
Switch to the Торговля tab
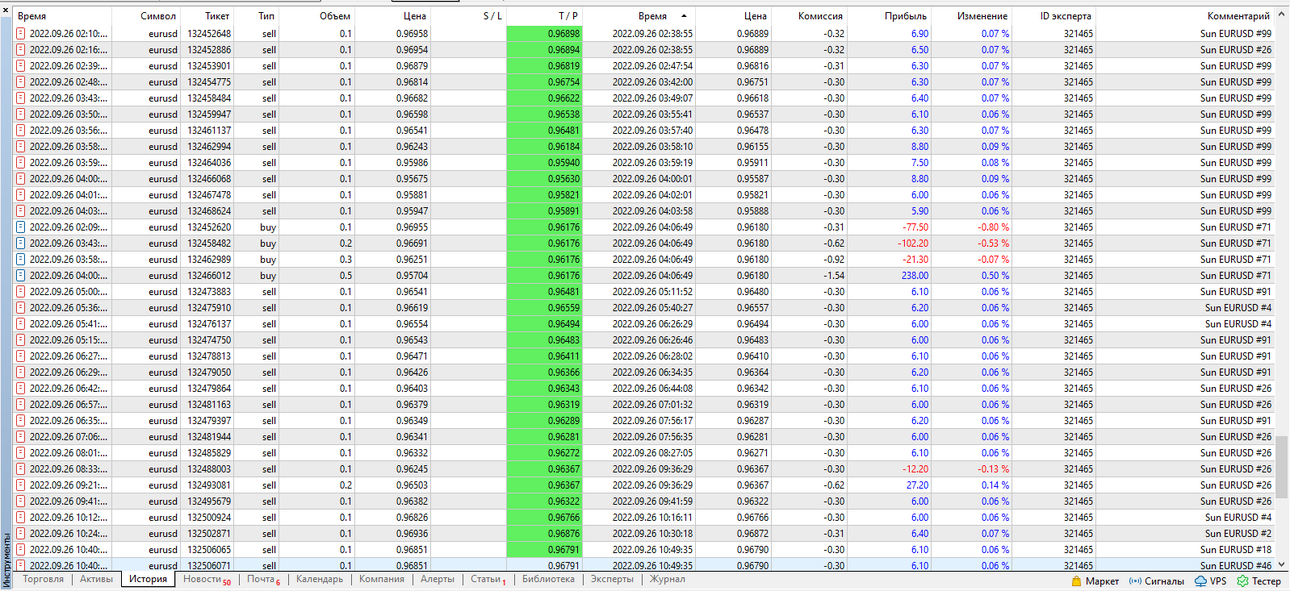tap(43, 579)
